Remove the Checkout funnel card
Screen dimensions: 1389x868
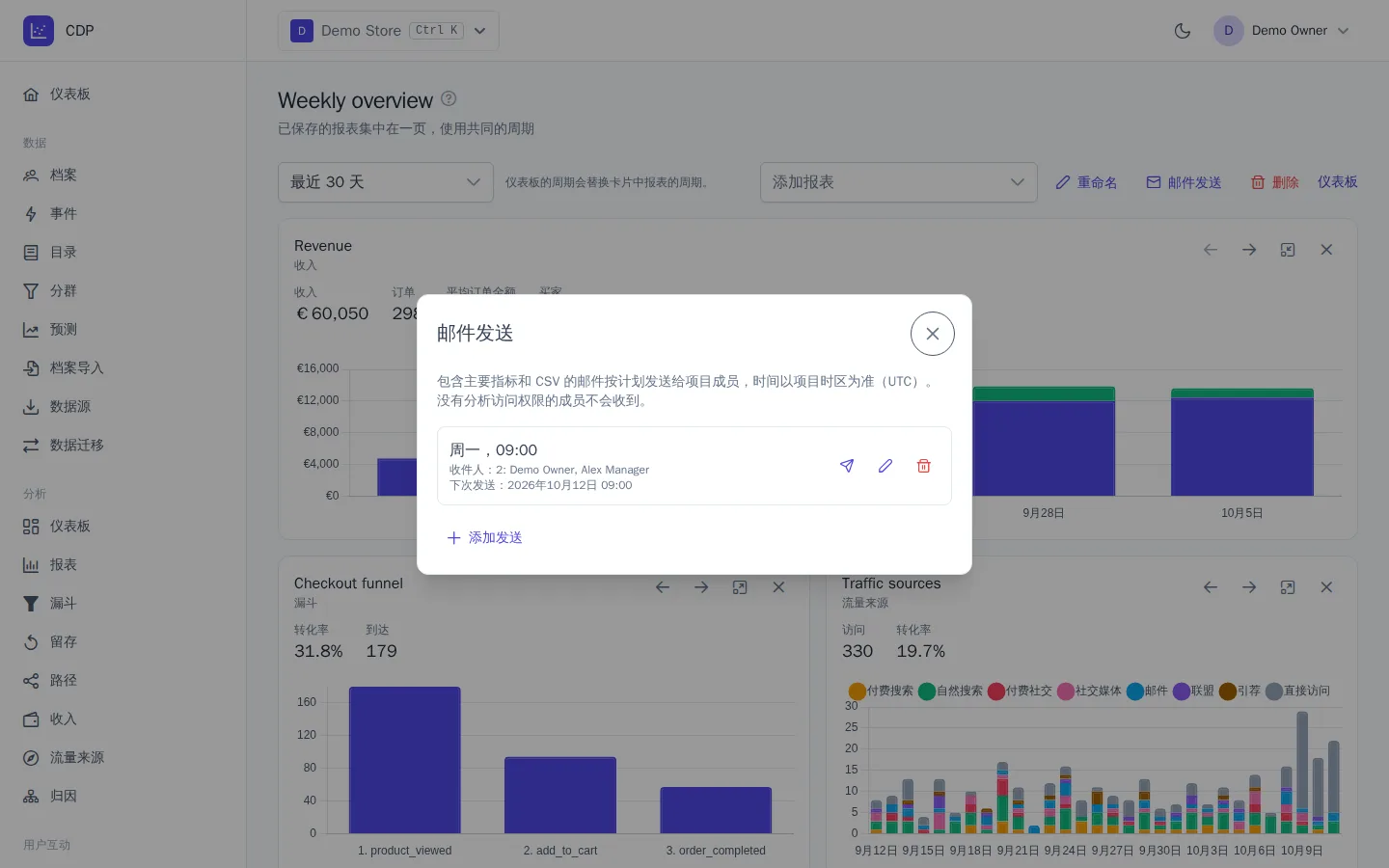point(778,587)
